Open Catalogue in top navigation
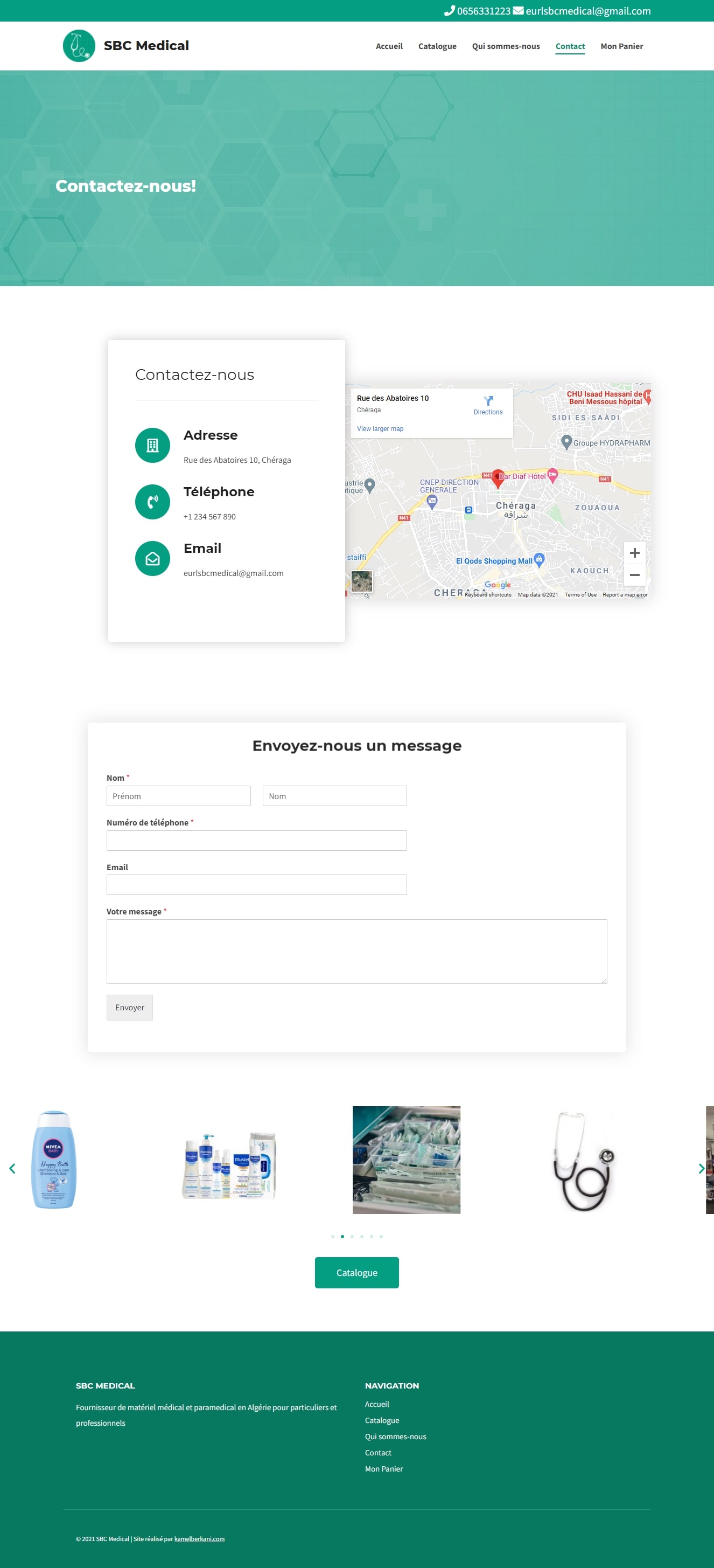This screenshot has height=1568, width=714. [437, 46]
